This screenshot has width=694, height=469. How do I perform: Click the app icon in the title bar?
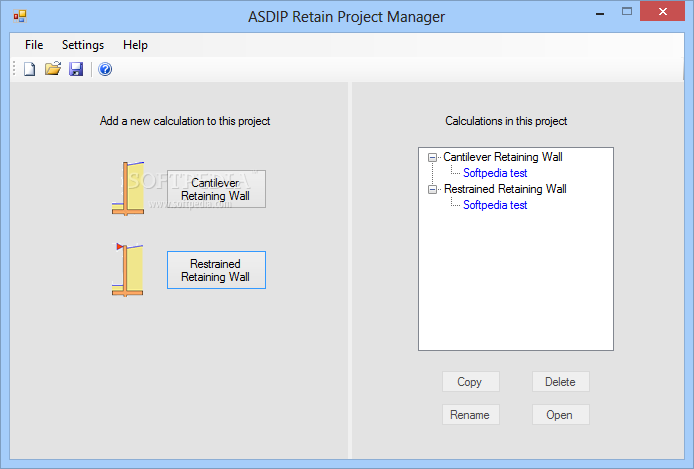(x=20, y=17)
